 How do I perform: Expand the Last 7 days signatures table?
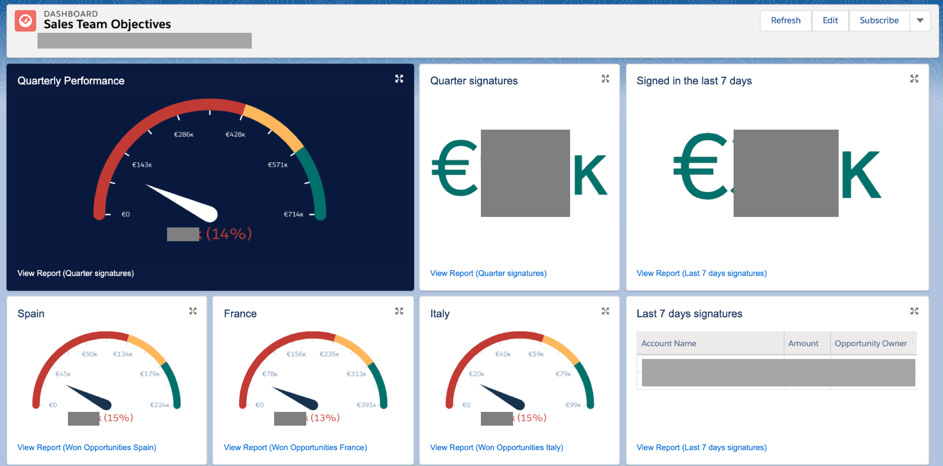click(914, 312)
